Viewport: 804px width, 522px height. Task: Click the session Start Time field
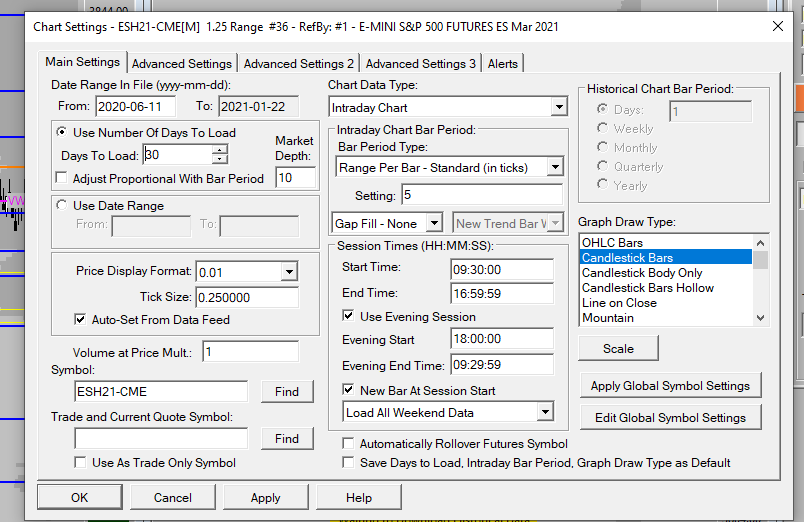coord(502,270)
